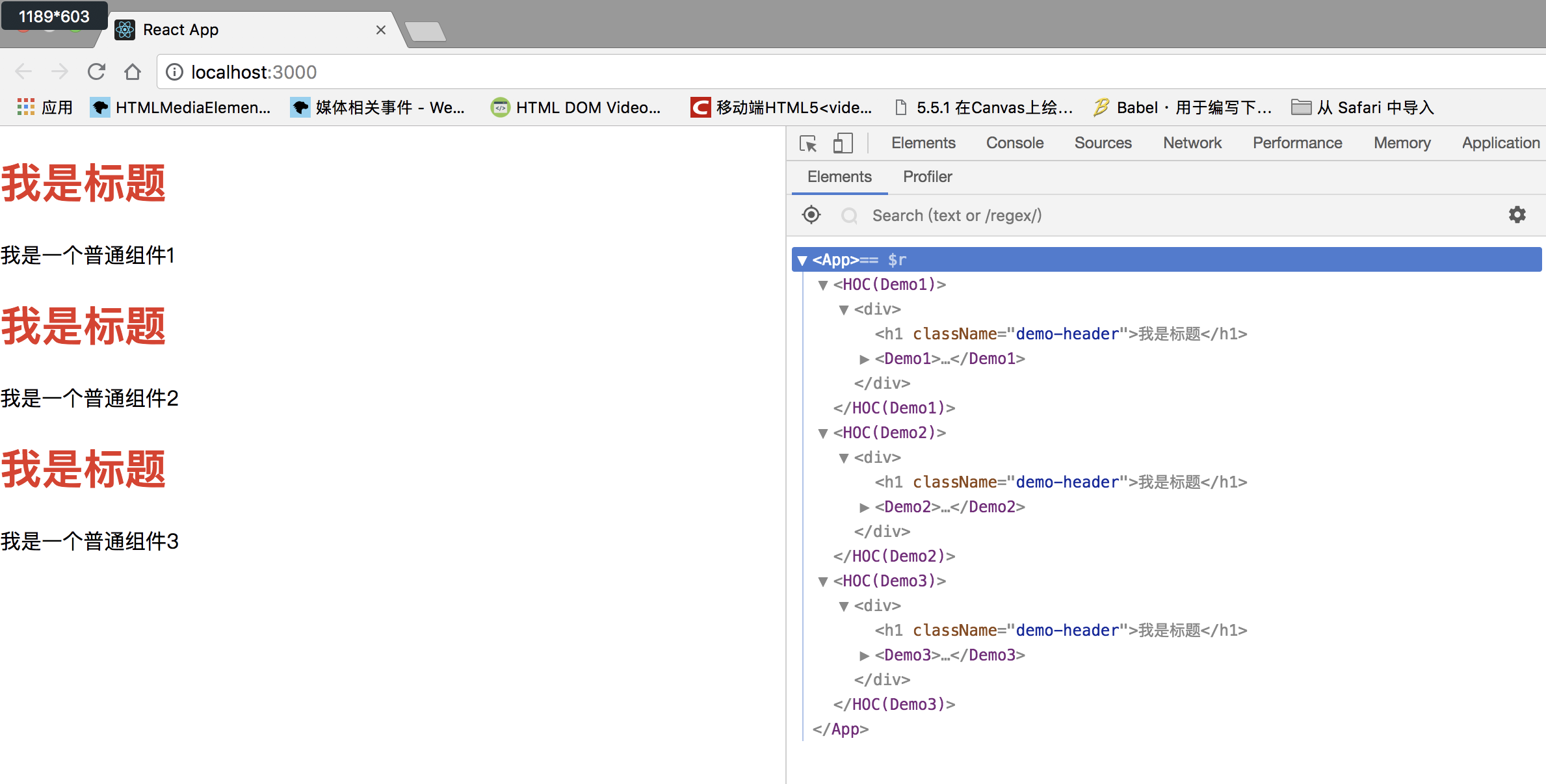Open the 从 Safari 中导入 bookmarks folder
The image size is (1546, 784).
(x=1362, y=107)
